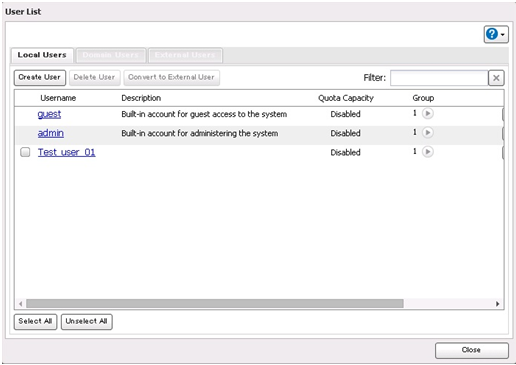Image resolution: width=516 pixels, height=365 pixels.
Task: Sort by the Username column header
Action: pyautogui.click(x=58, y=98)
